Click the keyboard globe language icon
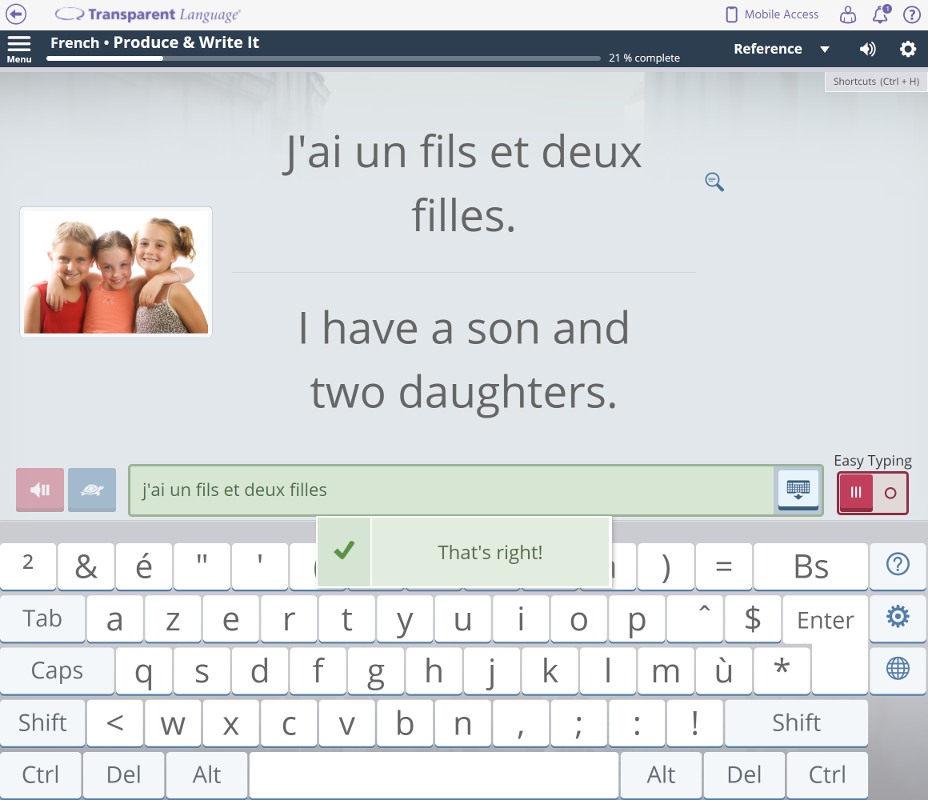The image size is (928, 800). 898,669
